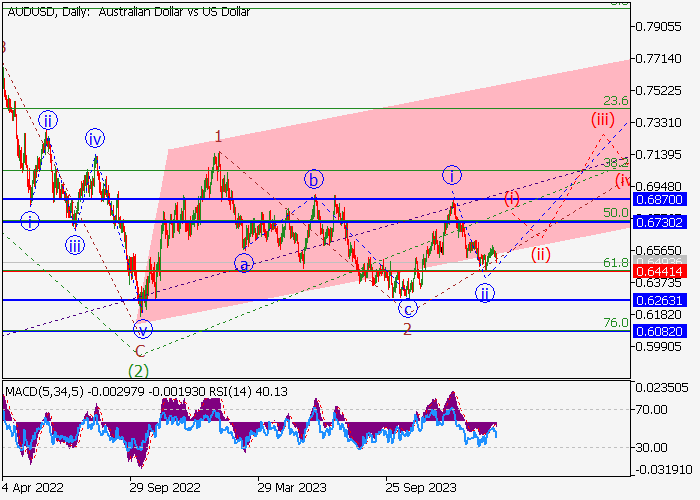Click the red (iii) forecast wave label
This screenshot has height=500, width=700.
[603, 119]
